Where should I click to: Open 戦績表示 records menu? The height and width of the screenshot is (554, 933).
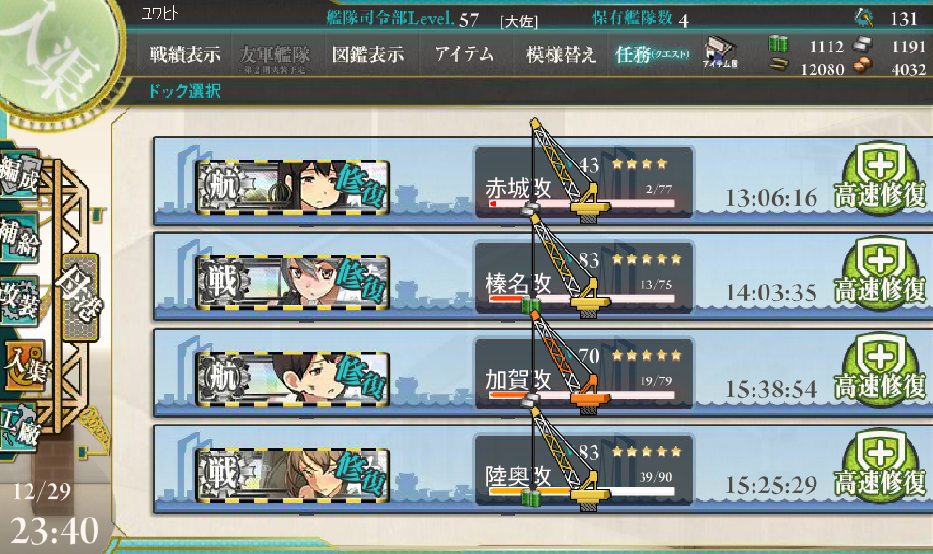click(x=185, y=55)
